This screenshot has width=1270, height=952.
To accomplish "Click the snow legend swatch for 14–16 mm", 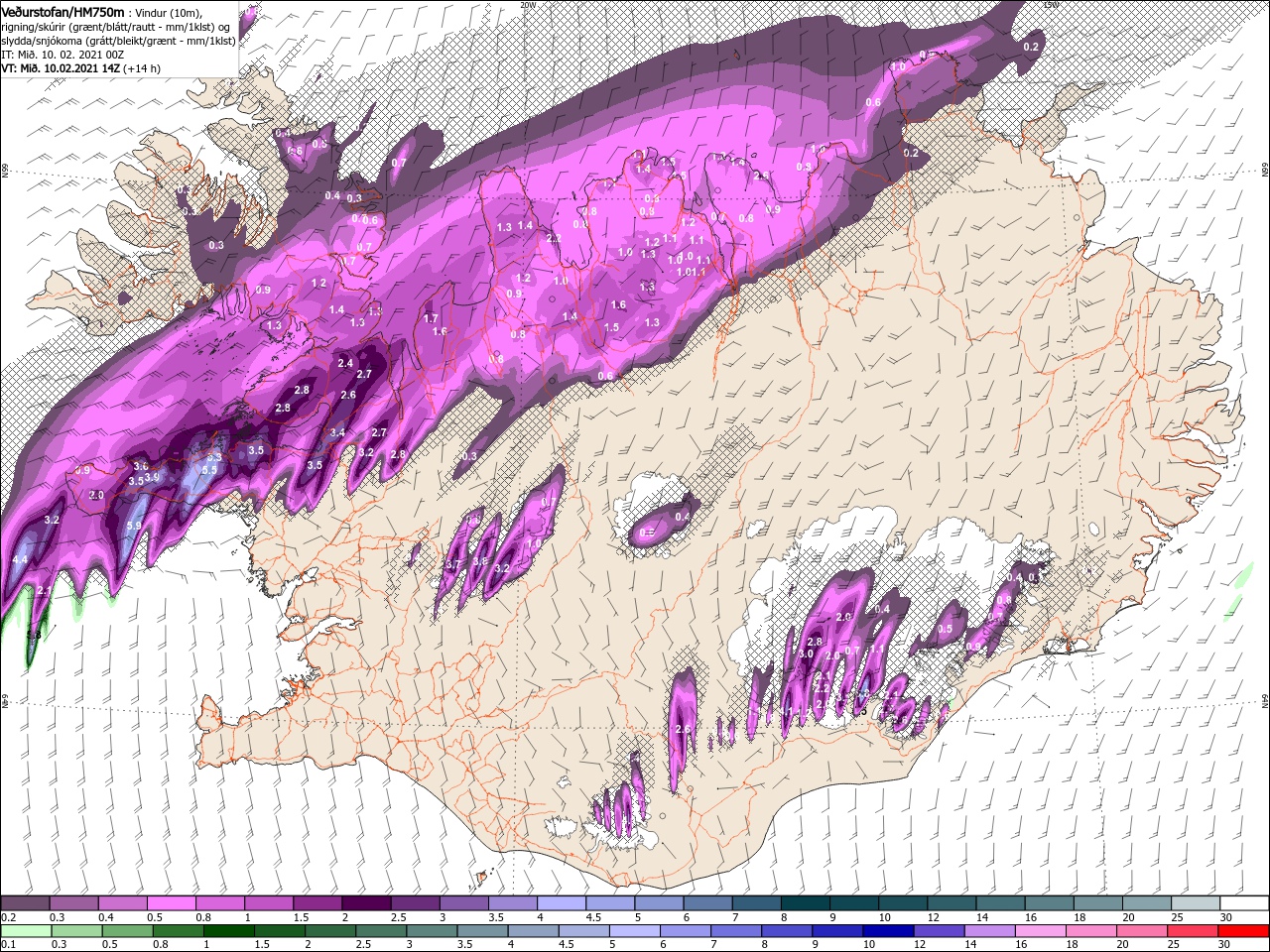I will point(1001,903).
